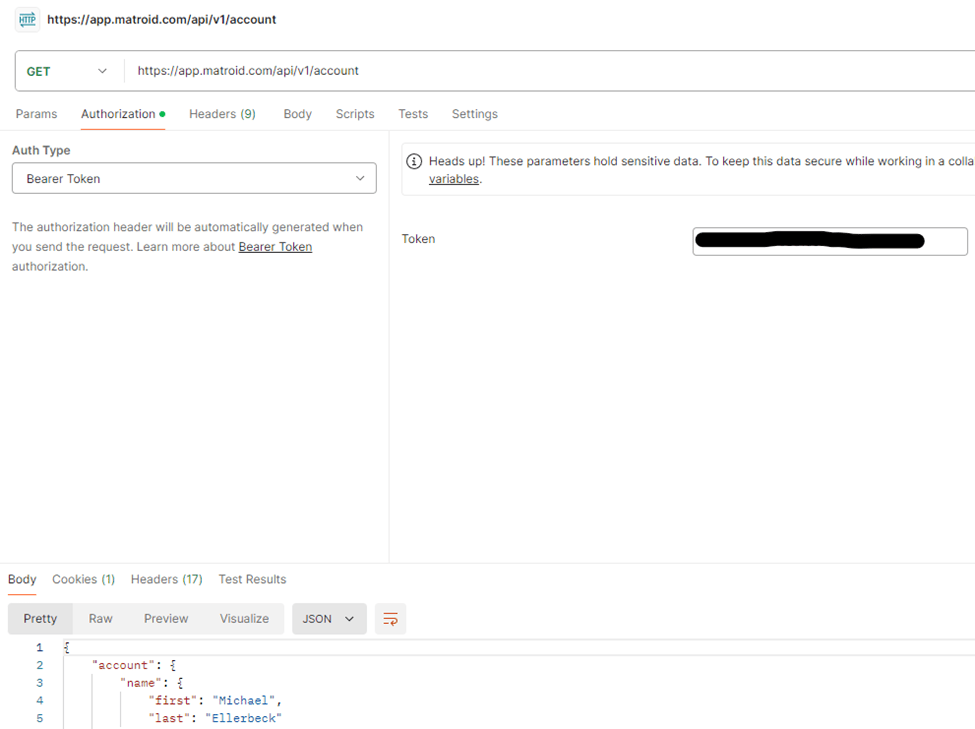975x729 pixels.
Task: Open the Scripts tab
Action: [355, 114]
